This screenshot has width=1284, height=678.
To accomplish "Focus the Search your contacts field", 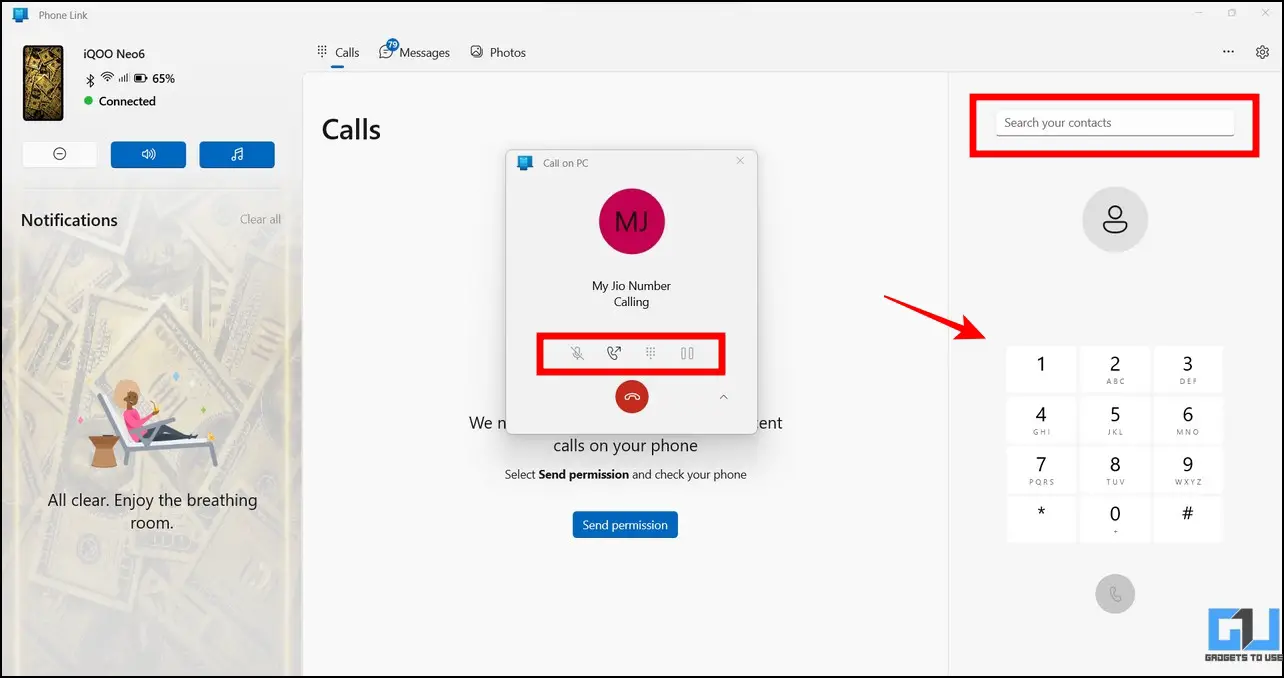I will point(1115,123).
